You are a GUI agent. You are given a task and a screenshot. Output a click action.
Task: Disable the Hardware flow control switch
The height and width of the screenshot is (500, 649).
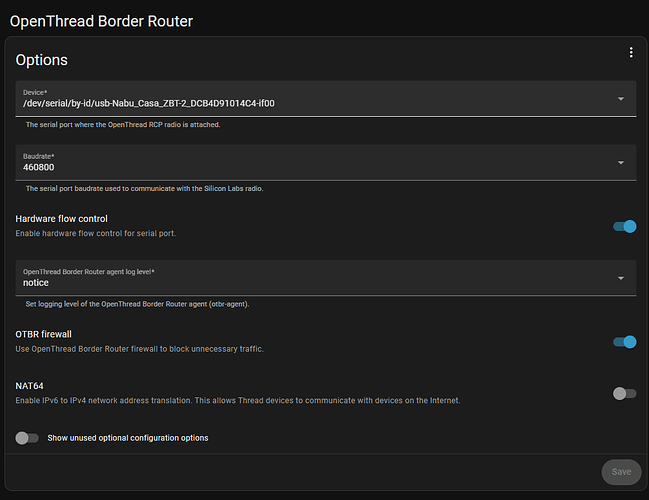[625, 226]
